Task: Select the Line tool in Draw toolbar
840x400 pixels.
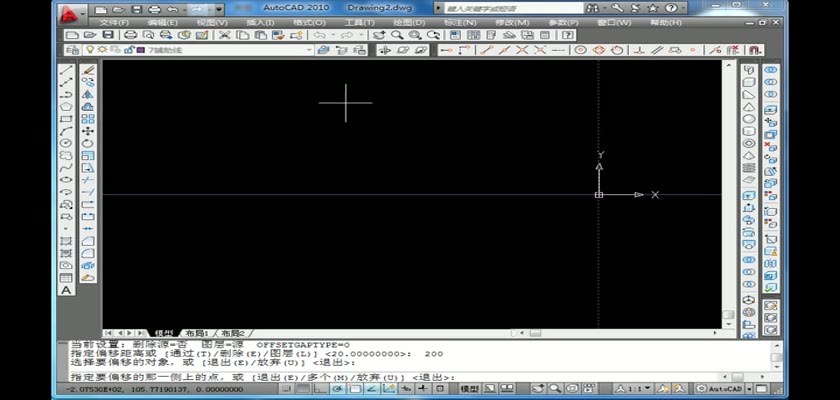Action: [x=66, y=70]
